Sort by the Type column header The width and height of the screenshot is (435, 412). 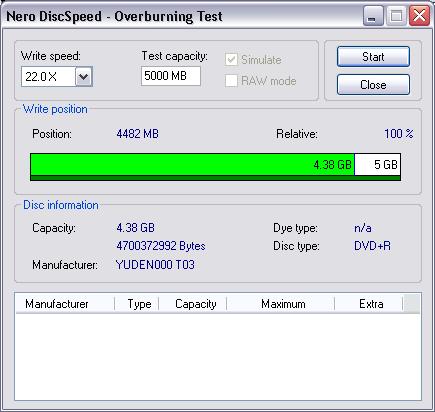(137, 304)
